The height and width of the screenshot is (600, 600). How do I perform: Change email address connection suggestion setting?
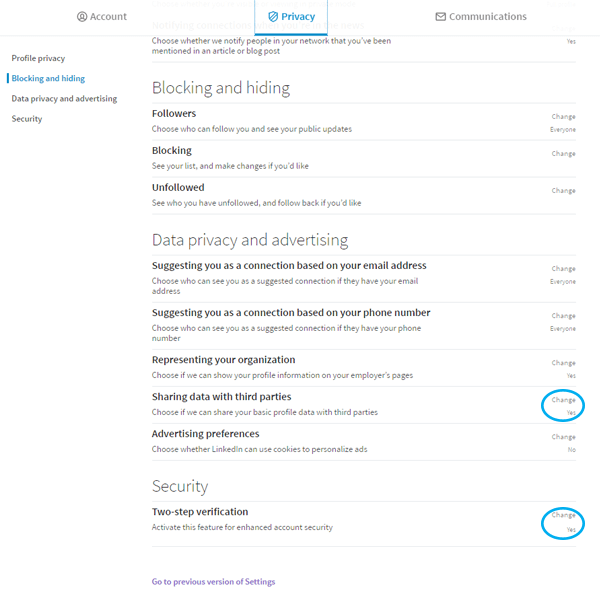tap(563, 269)
